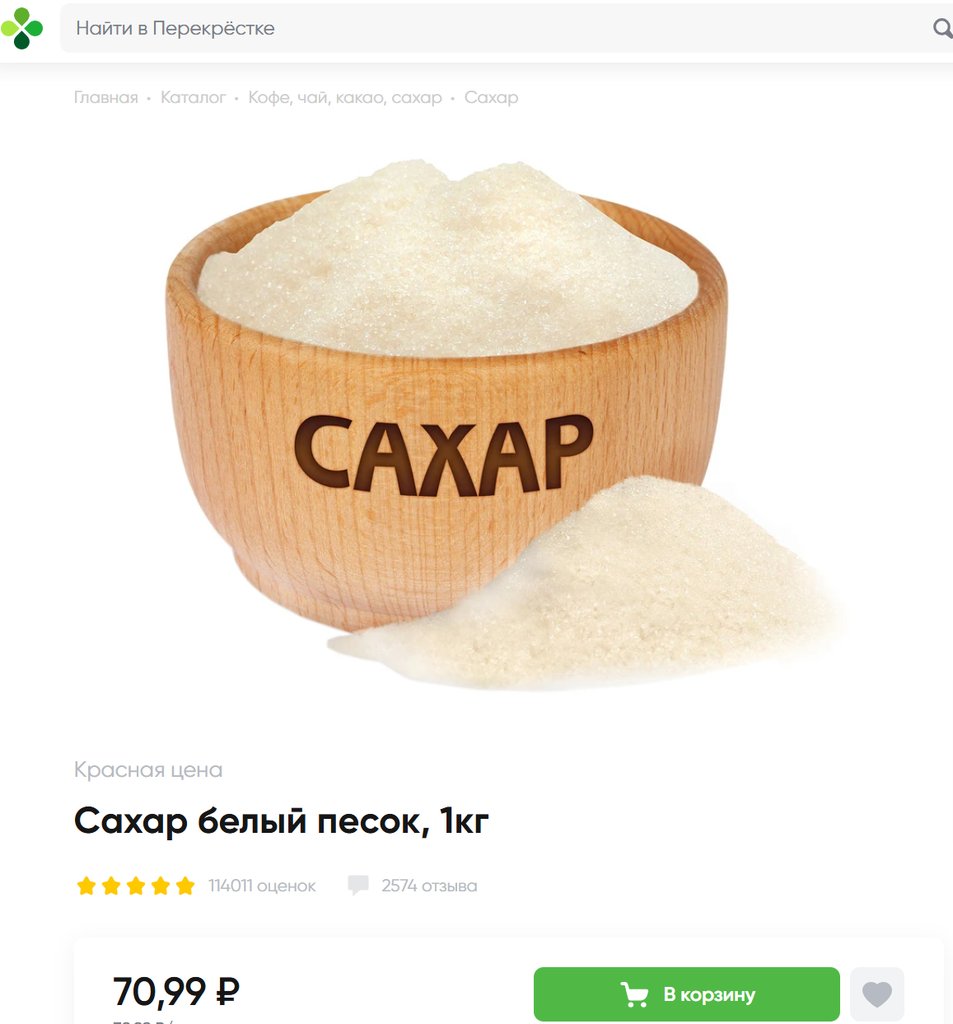
Task: Open the sugar bowl product photo
Action: (x=506, y=424)
